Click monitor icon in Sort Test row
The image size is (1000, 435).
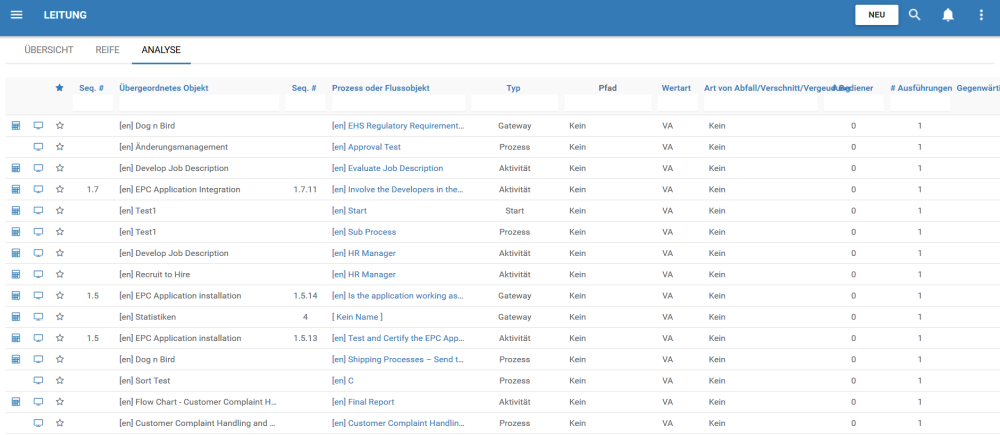coord(38,381)
